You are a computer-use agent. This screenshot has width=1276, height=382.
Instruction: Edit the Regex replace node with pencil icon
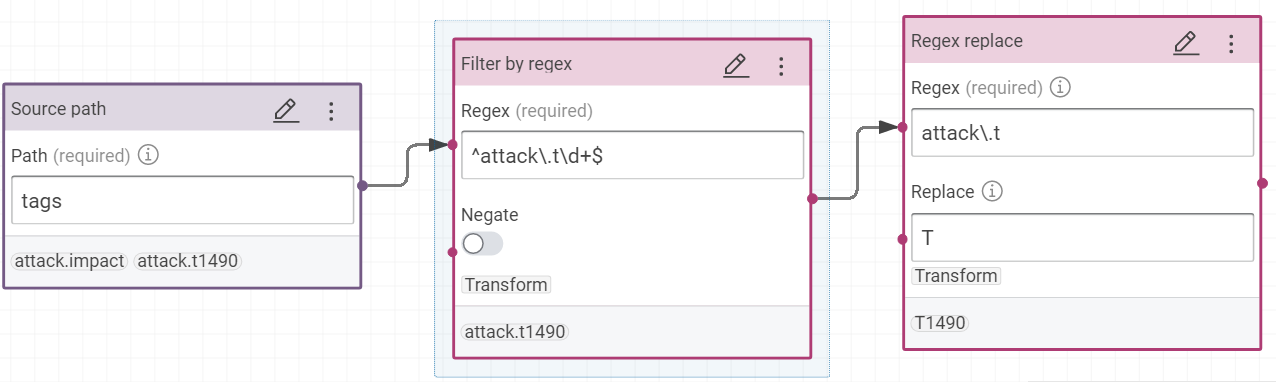(1186, 43)
